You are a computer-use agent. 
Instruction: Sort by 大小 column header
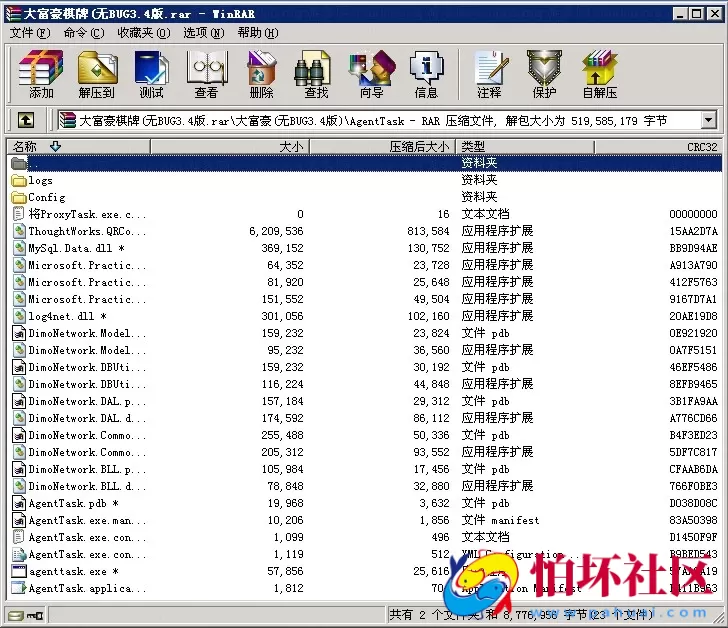coord(230,147)
